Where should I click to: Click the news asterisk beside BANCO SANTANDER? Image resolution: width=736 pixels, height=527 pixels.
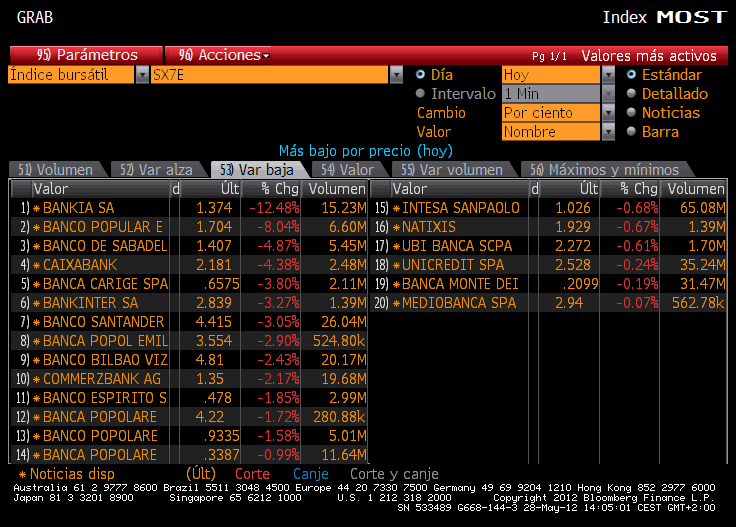click(36, 322)
